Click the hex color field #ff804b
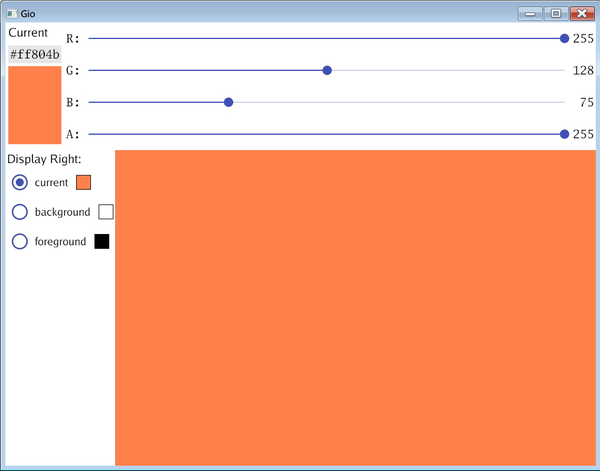This screenshot has width=600, height=471. 34,54
